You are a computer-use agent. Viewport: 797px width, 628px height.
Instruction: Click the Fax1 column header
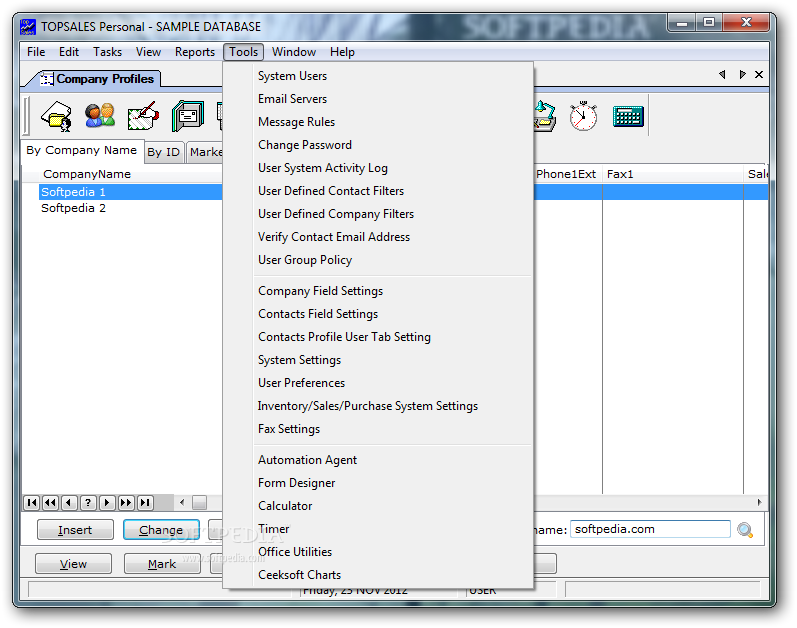point(672,174)
